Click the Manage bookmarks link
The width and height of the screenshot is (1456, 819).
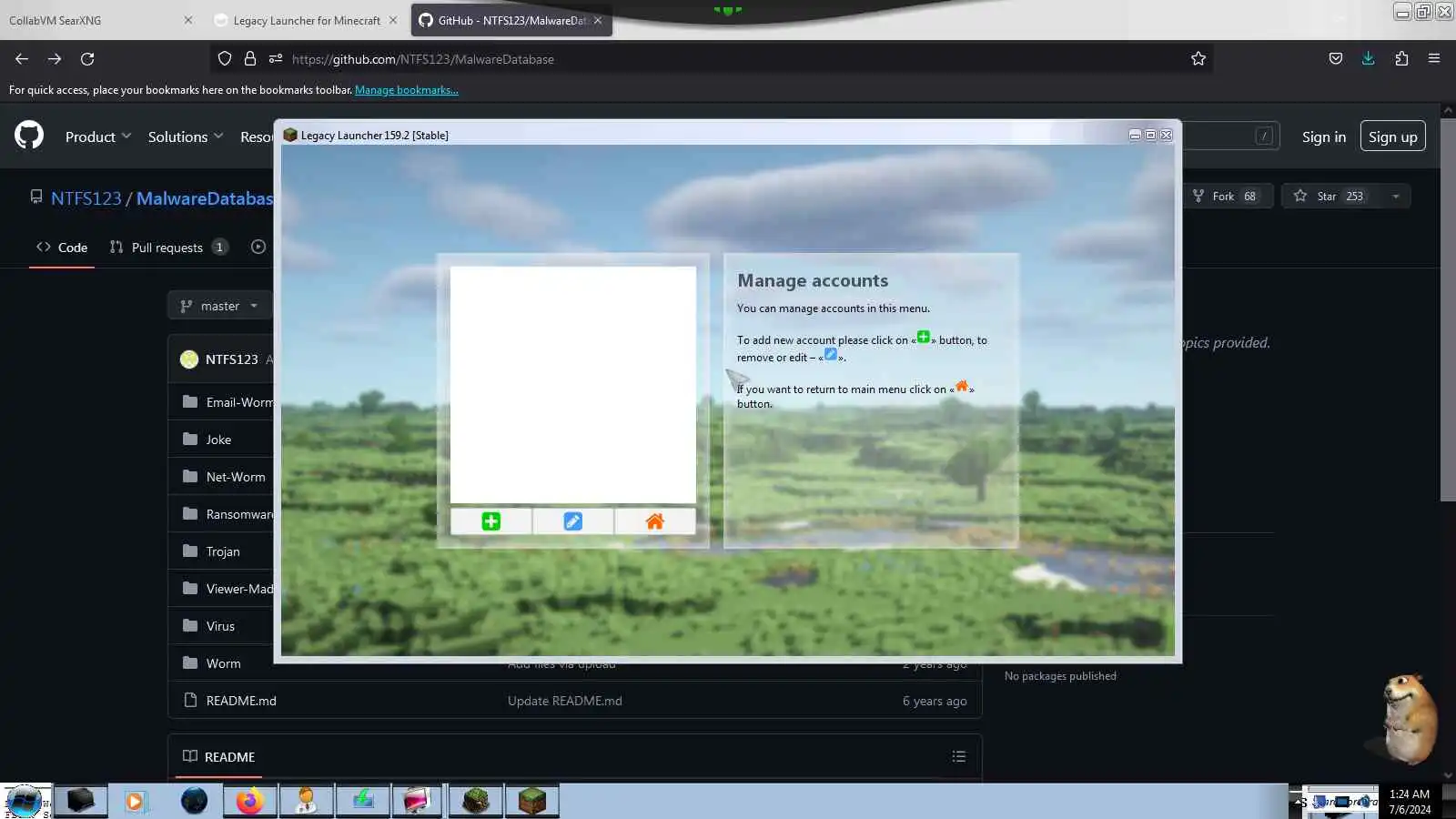click(407, 90)
